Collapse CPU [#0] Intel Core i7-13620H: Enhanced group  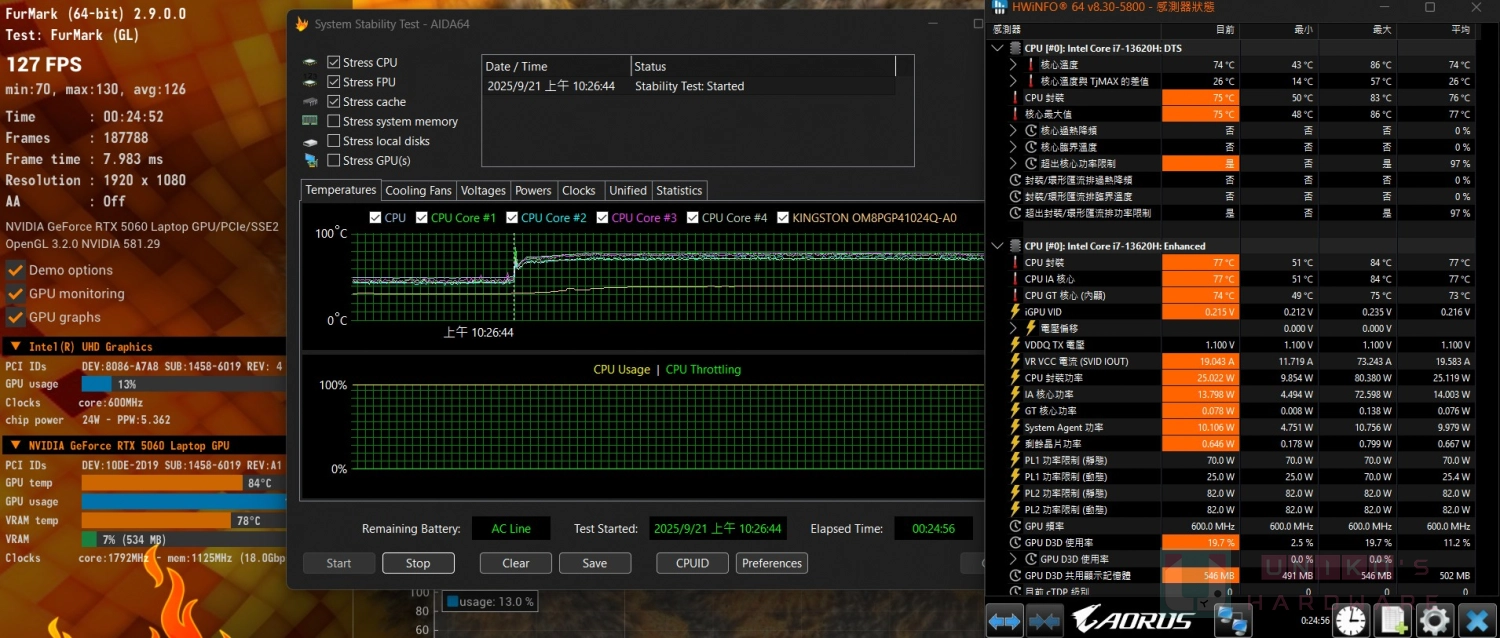[997, 246]
